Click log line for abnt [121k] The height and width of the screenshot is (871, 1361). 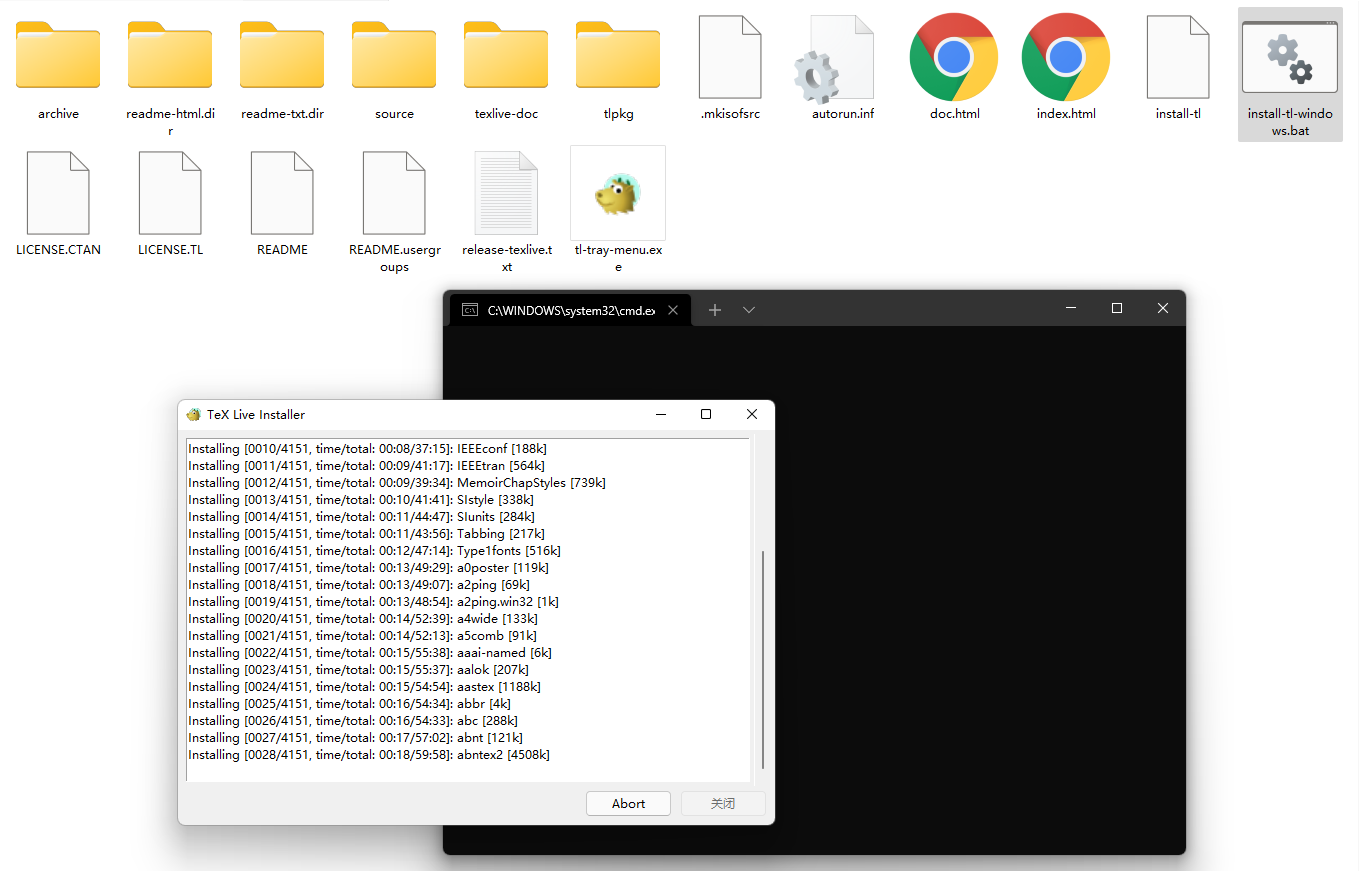click(x=356, y=737)
